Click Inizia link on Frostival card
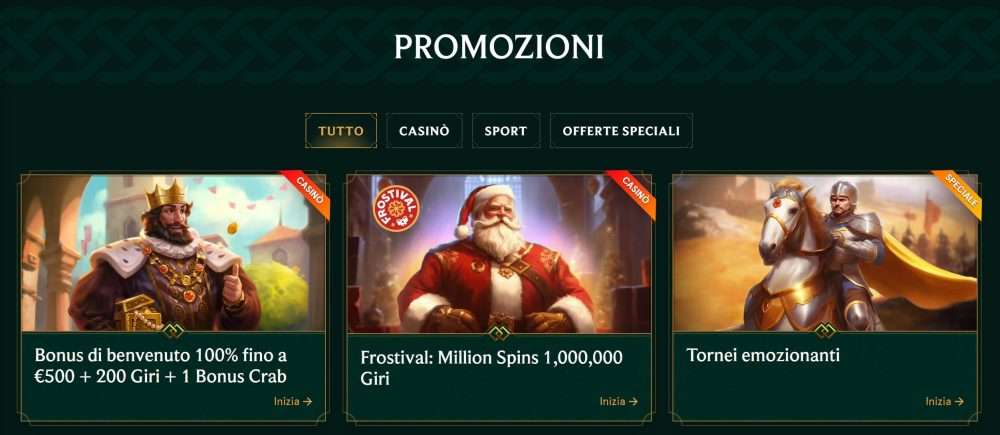Screen dimensions: 1000x435 click(619, 401)
